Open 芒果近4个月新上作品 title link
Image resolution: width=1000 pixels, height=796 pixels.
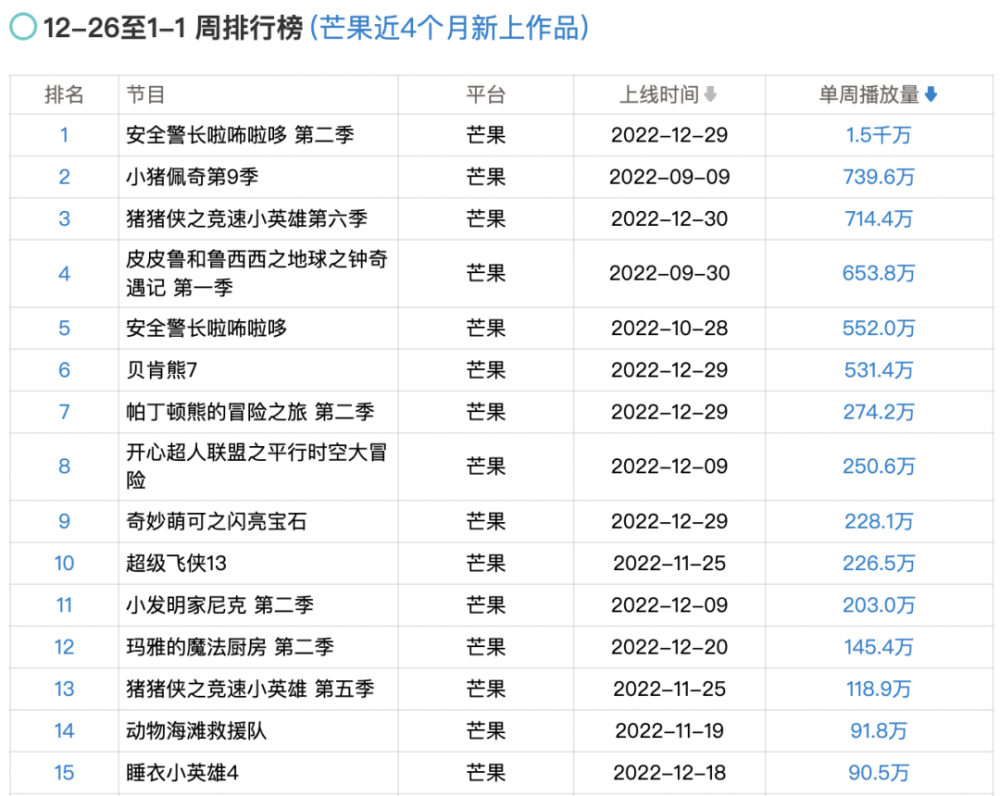click(450, 28)
